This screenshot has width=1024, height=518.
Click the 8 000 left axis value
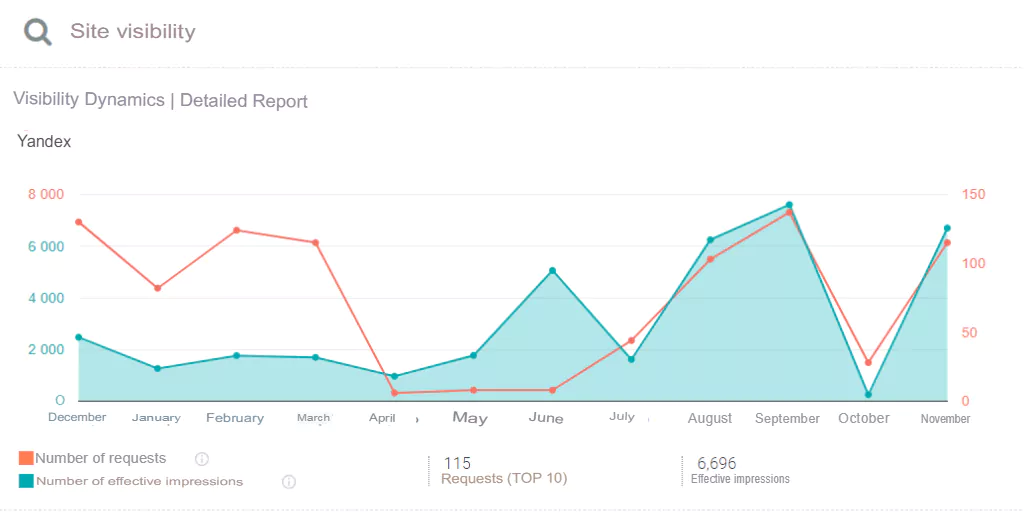(46, 194)
